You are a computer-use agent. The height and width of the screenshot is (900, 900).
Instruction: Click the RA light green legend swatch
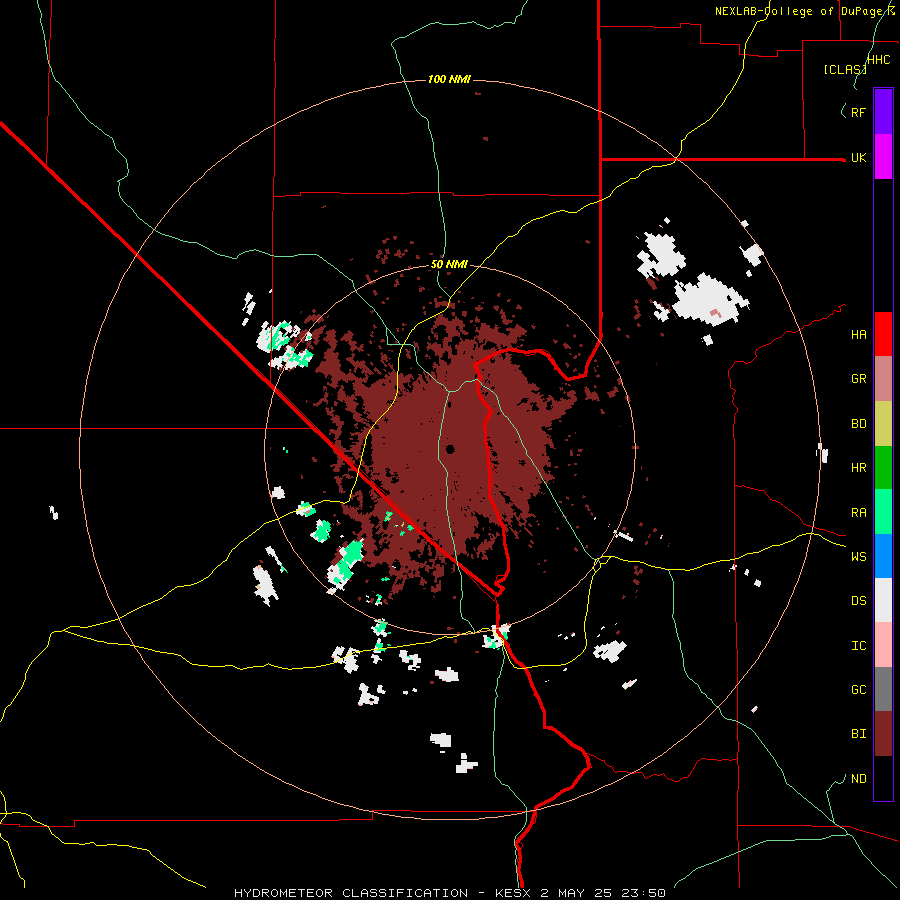click(x=883, y=512)
